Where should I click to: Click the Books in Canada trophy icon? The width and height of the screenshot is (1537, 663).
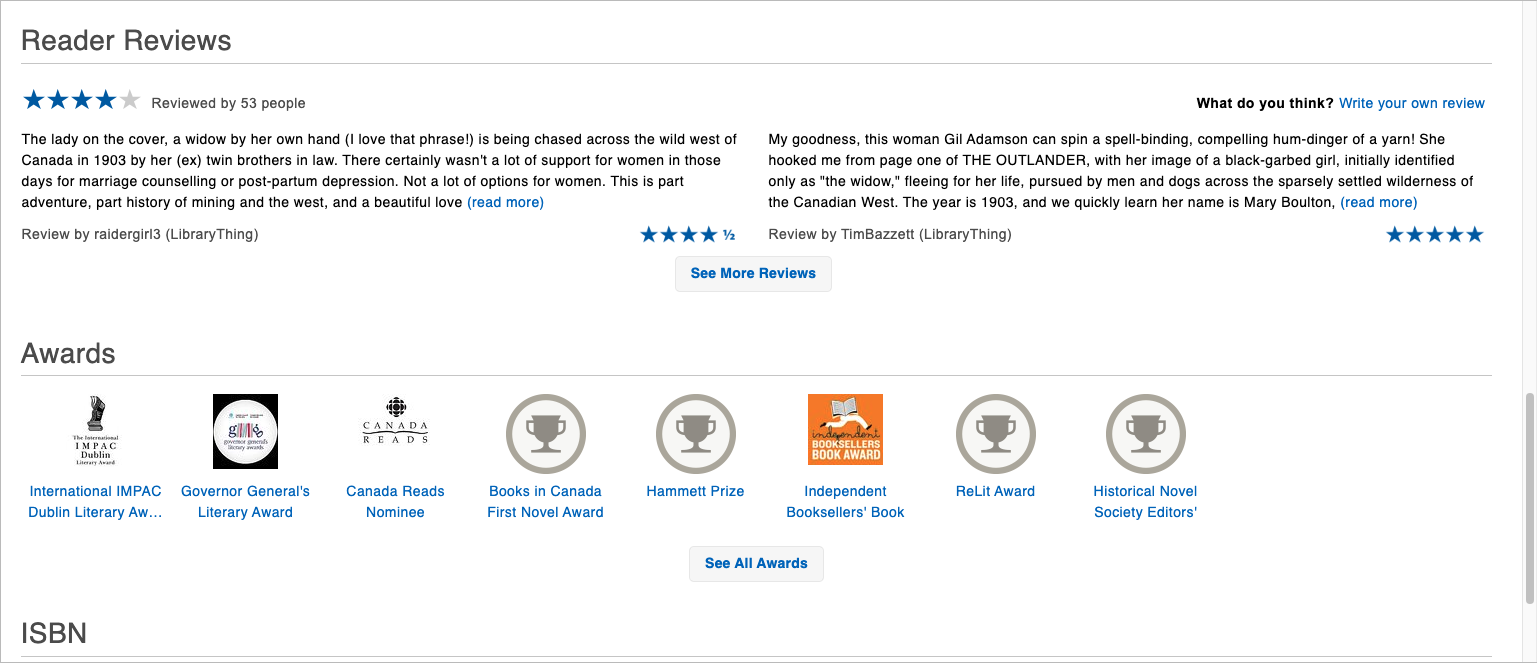545,433
